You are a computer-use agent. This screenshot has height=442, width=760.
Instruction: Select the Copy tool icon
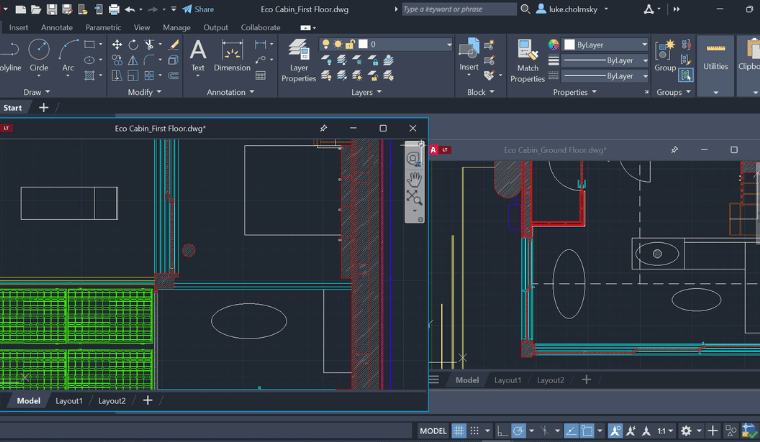click(x=117, y=60)
